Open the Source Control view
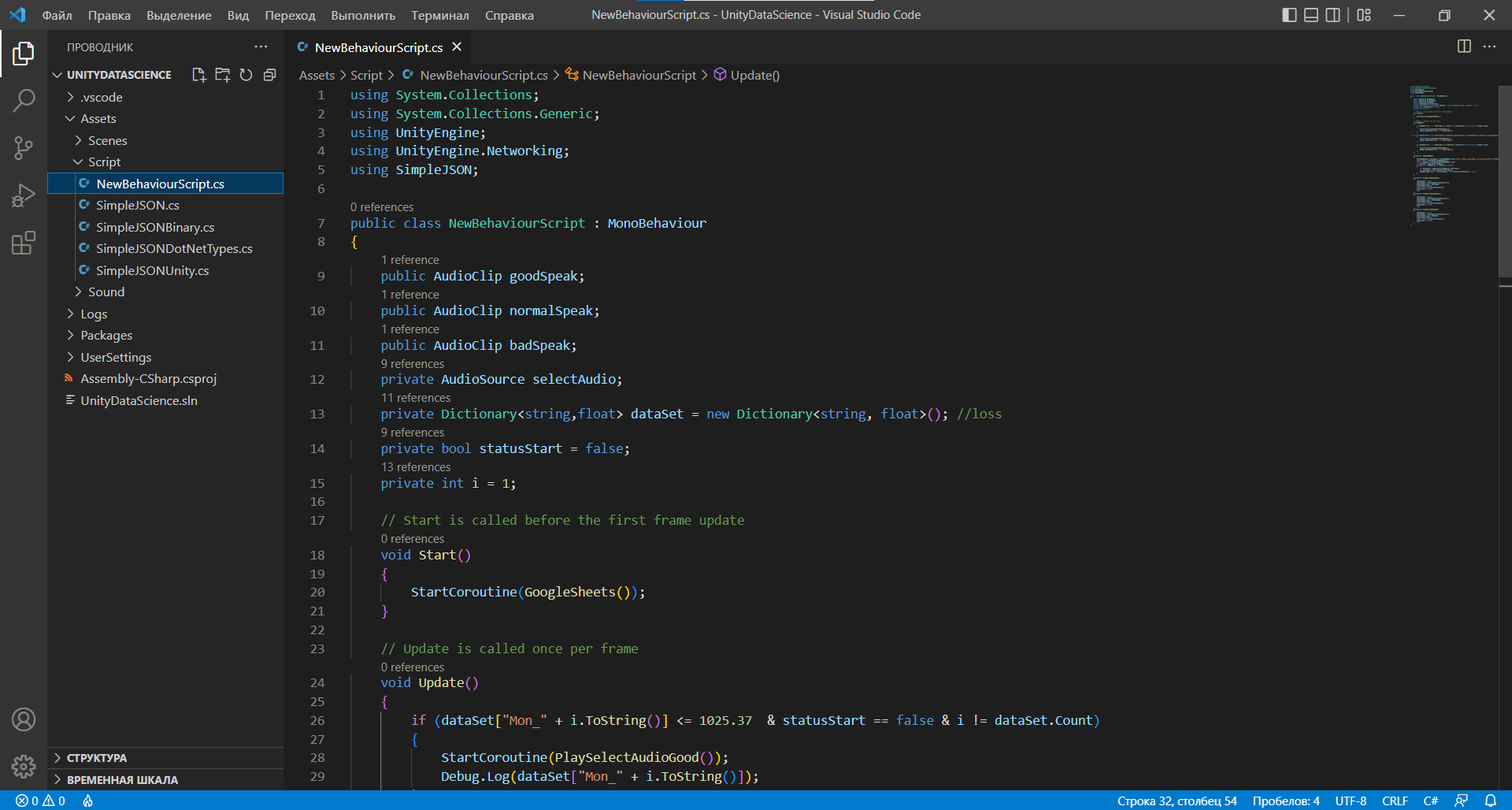This screenshot has width=1512, height=810. point(24,147)
